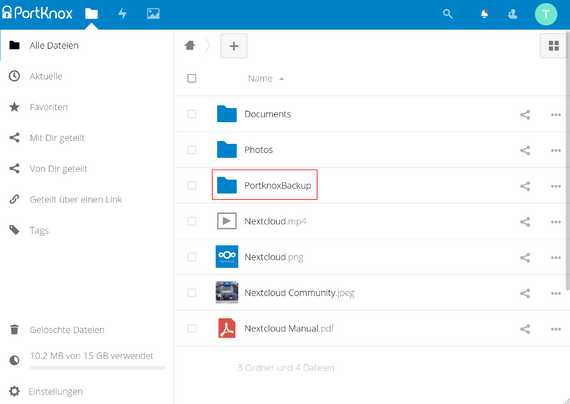This screenshot has width=570, height=404.
Task: Click Nextcloud Community.jpeg thumbnail
Action: pyautogui.click(x=227, y=292)
